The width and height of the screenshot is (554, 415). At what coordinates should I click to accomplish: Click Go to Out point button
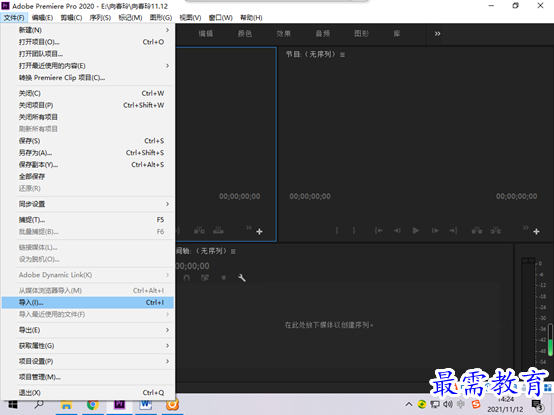(x=453, y=231)
